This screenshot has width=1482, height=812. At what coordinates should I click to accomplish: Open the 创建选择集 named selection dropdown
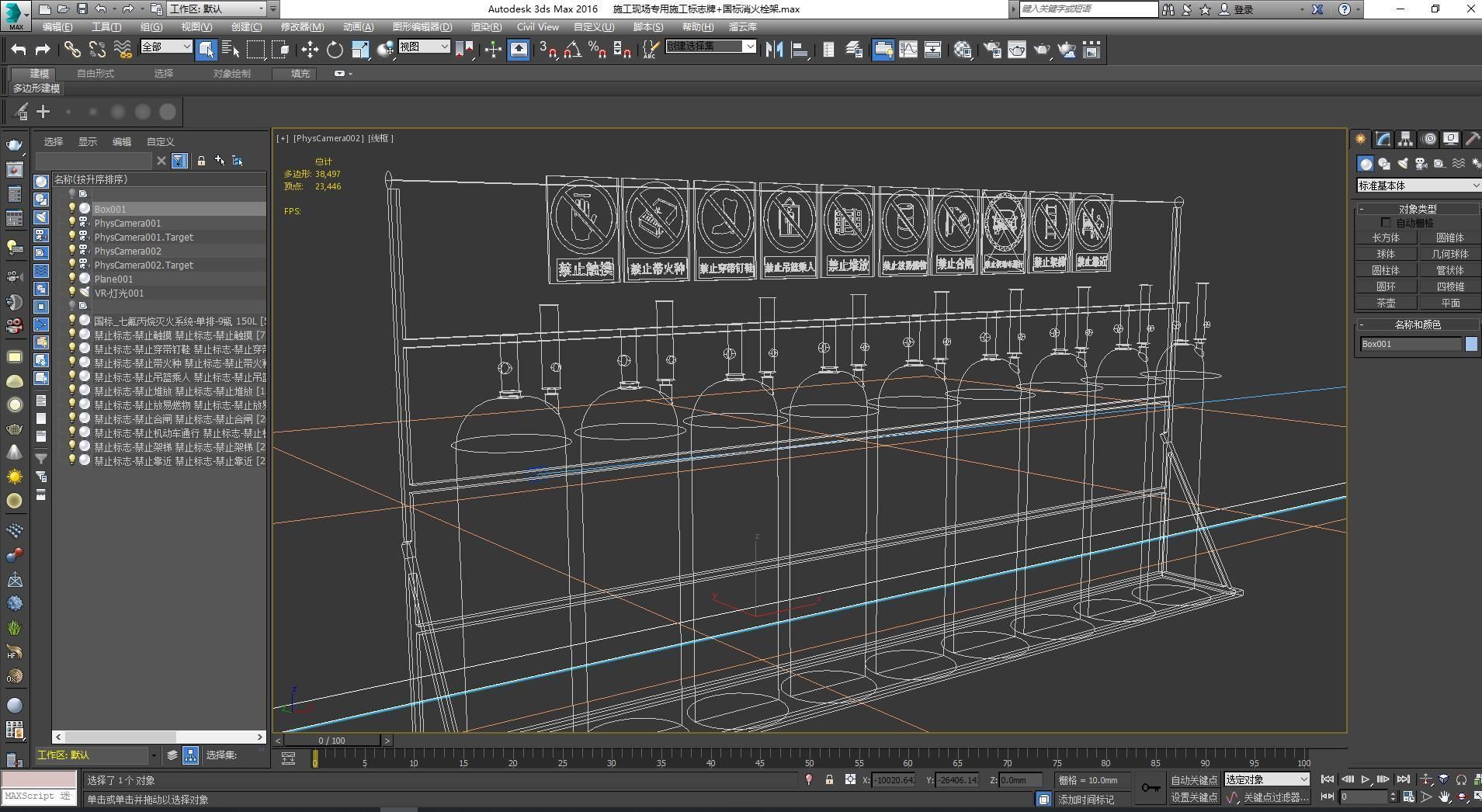click(x=710, y=47)
